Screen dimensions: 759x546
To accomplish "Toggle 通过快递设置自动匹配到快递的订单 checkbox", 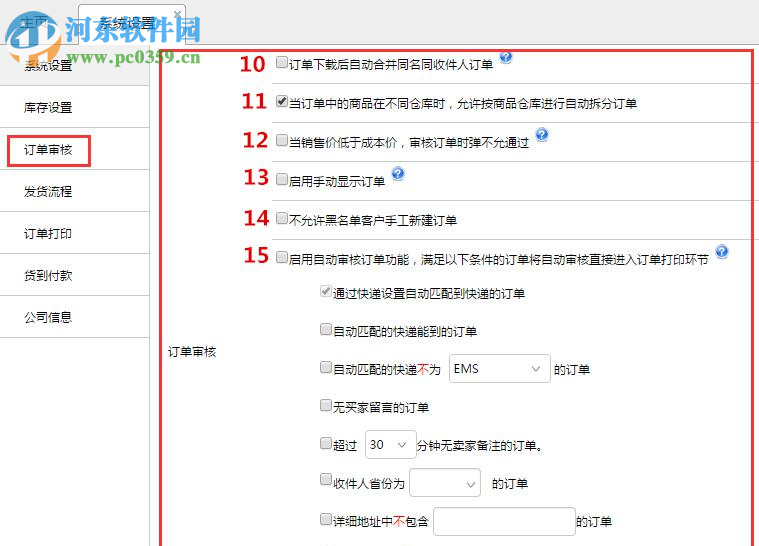I will 326,291.
